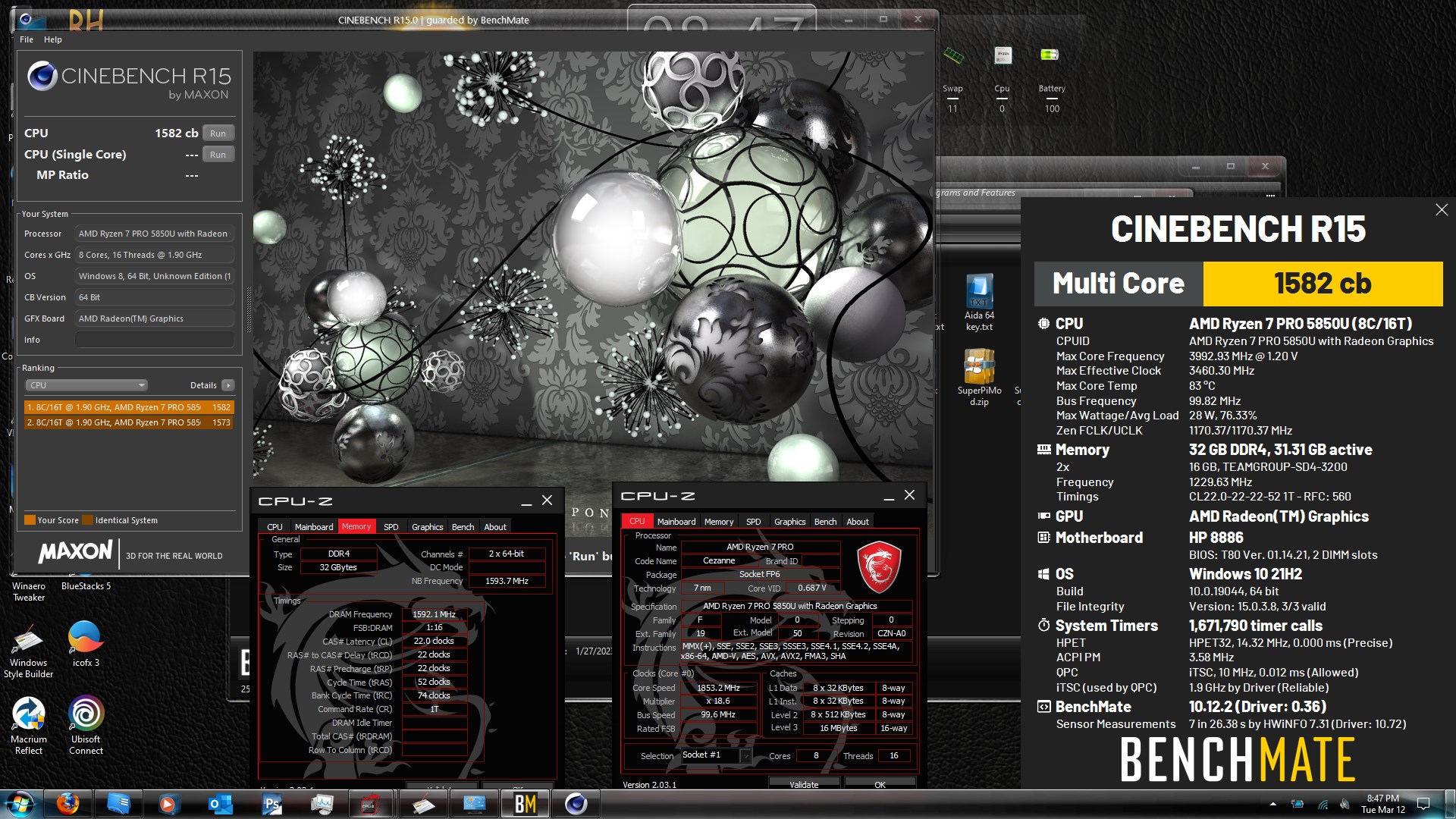Open Graphics tab in CPU-Z CPU window

click(x=790, y=522)
